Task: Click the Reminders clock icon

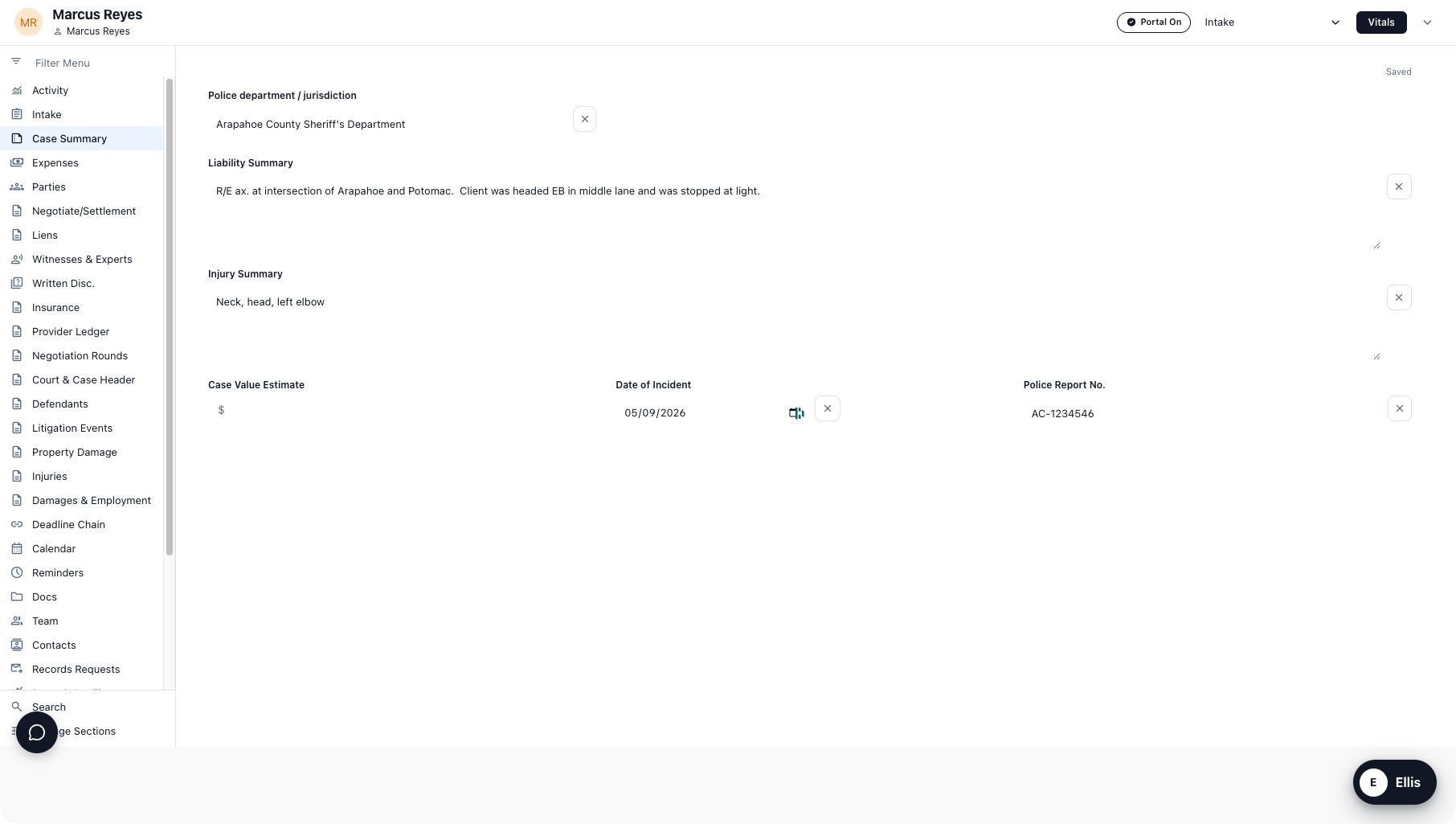Action: click(17, 573)
